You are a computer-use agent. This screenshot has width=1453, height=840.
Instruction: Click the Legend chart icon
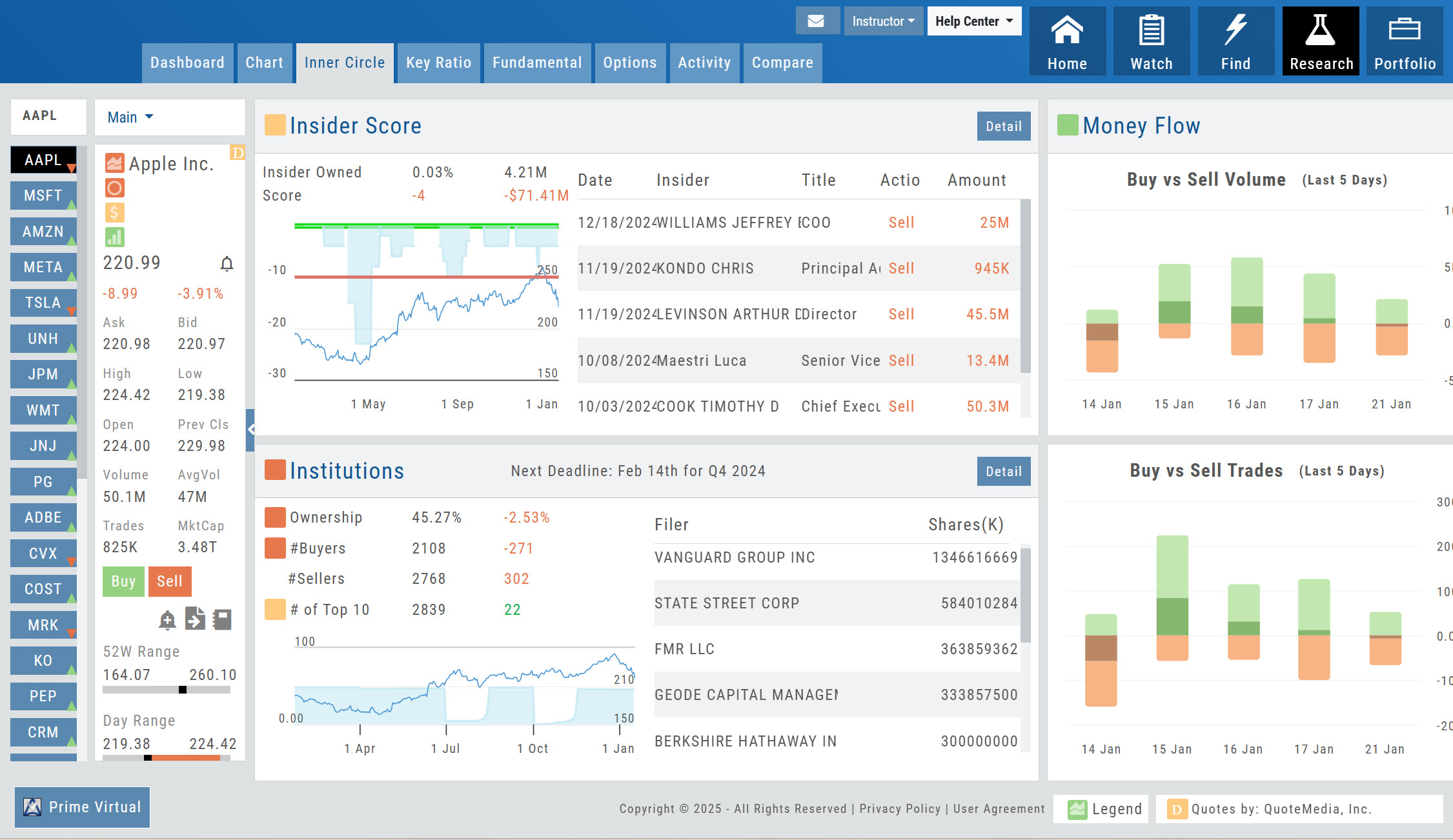[1077, 809]
